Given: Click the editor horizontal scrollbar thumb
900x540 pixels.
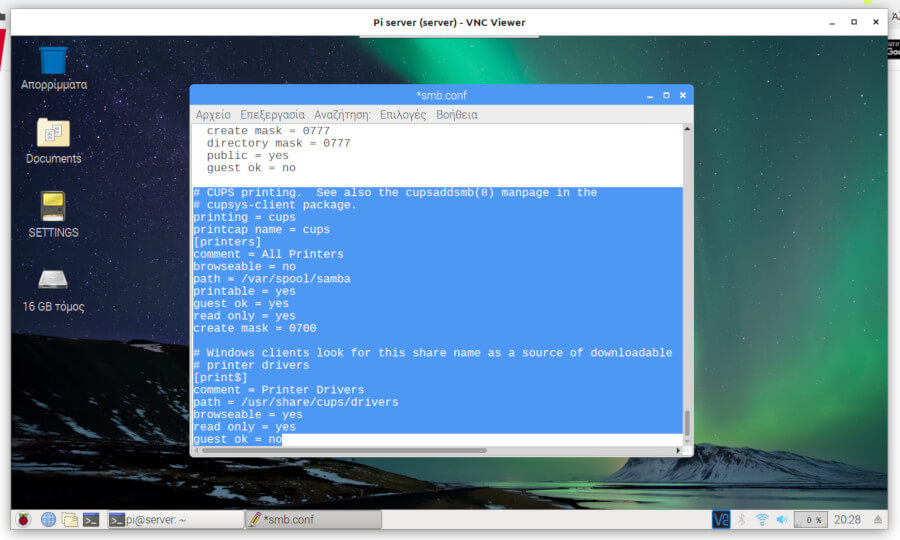Looking at the screenshot, I should 344,450.
